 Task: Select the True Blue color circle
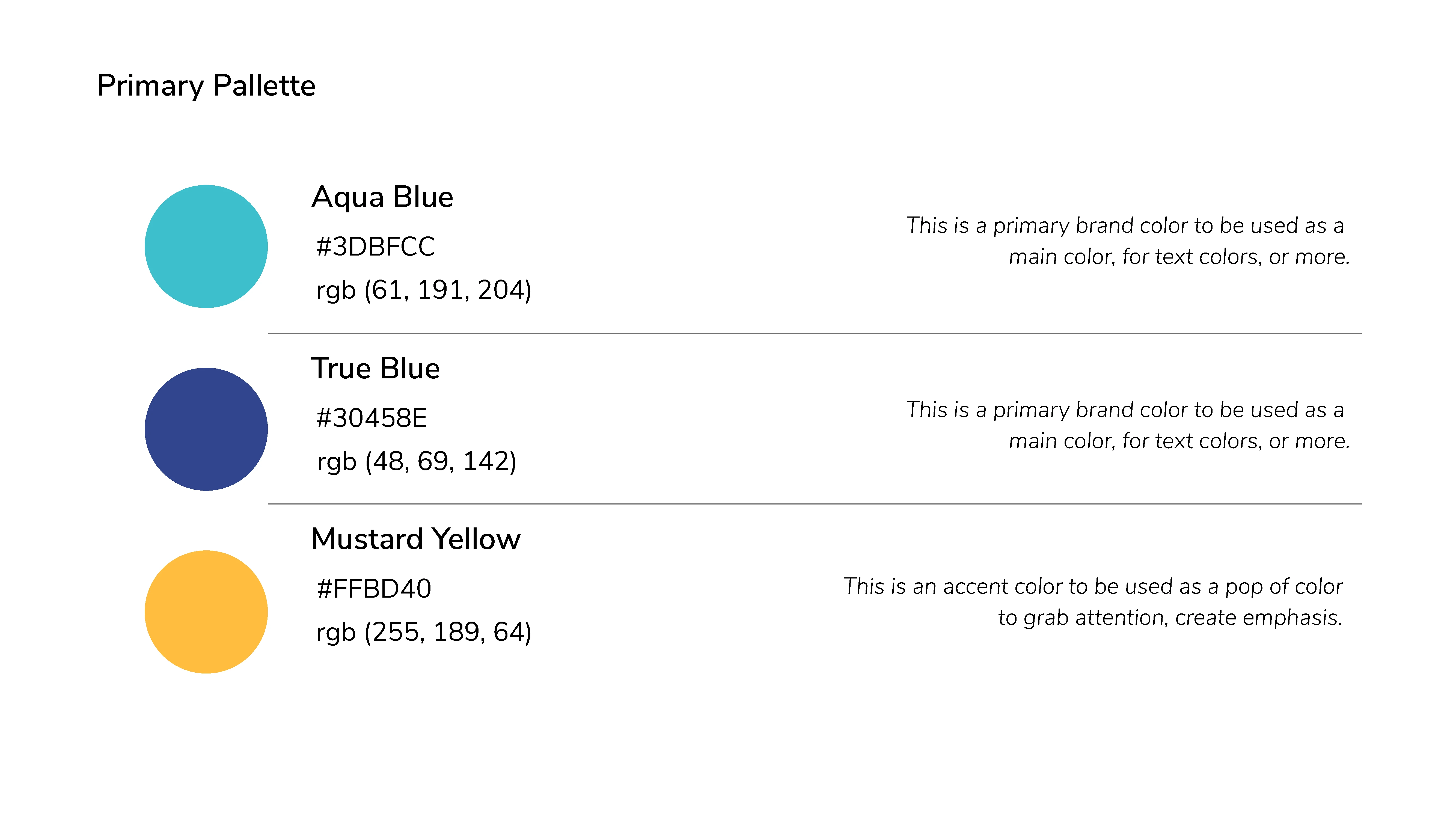206,429
